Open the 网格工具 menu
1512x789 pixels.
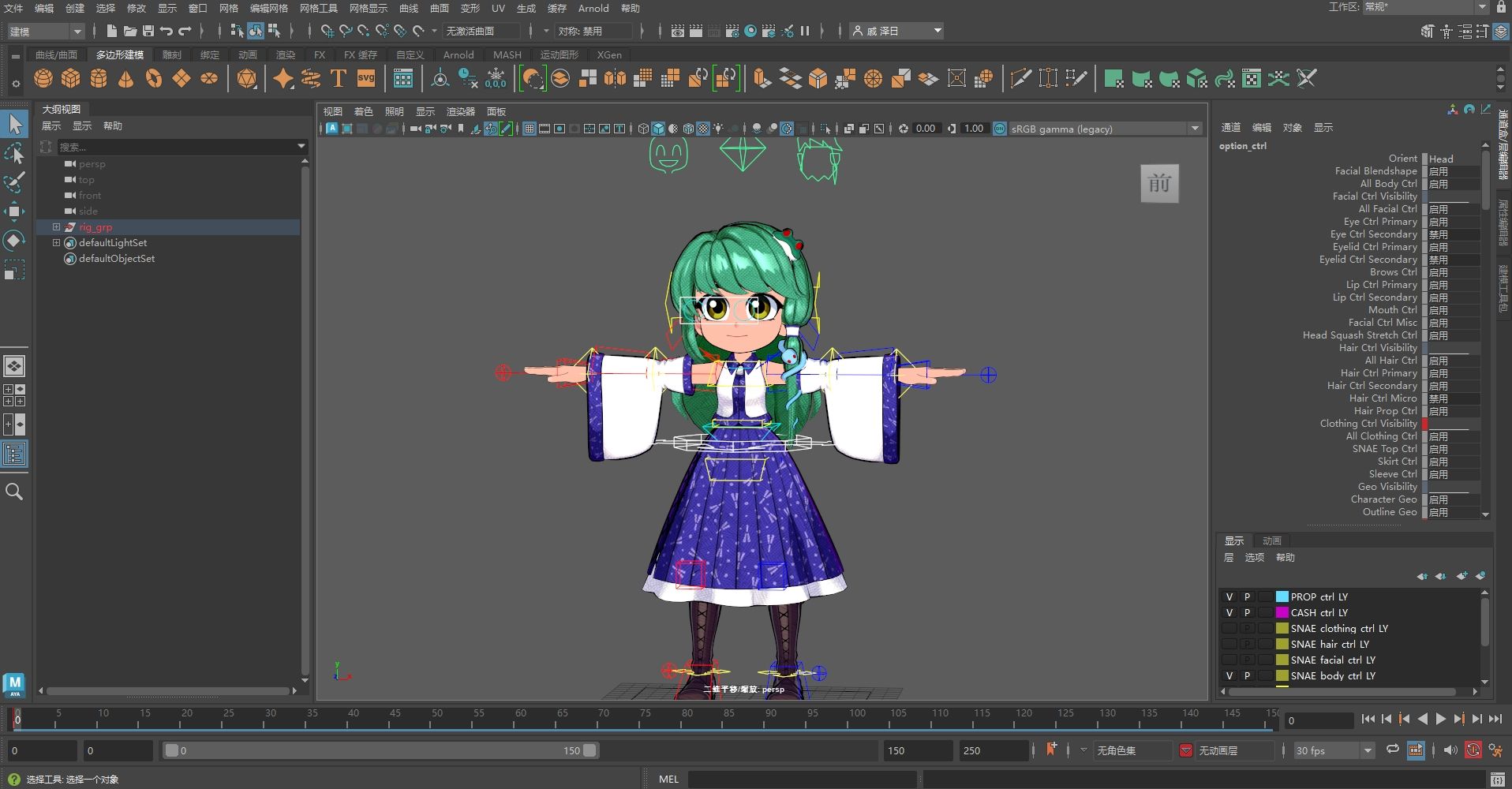318,8
